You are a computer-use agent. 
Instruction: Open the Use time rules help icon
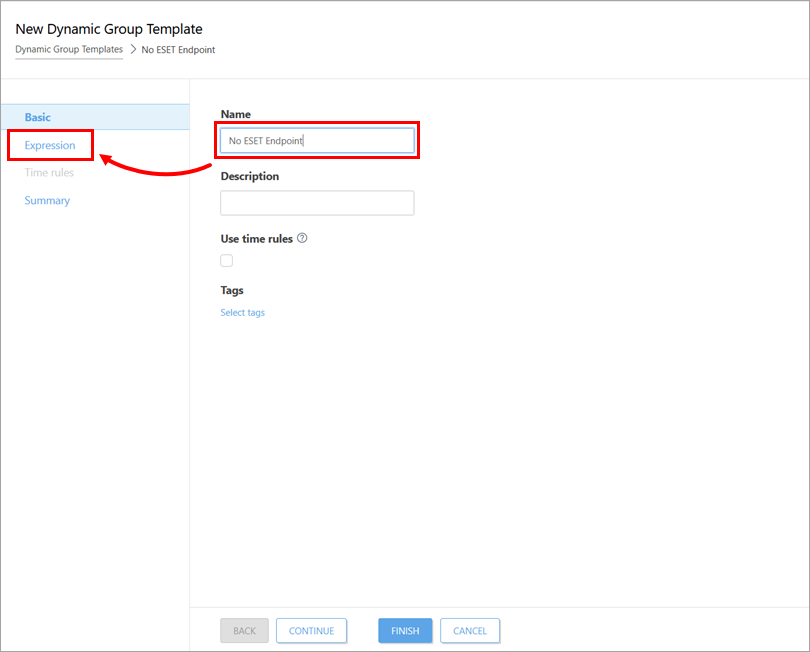click(302, 239)
